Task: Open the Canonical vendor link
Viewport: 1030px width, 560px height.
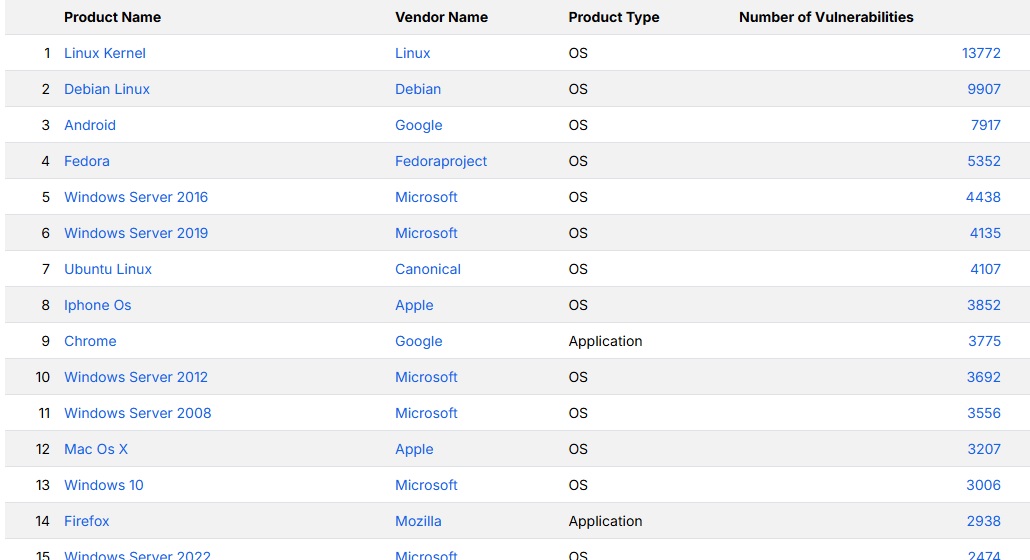Action: 428,269
